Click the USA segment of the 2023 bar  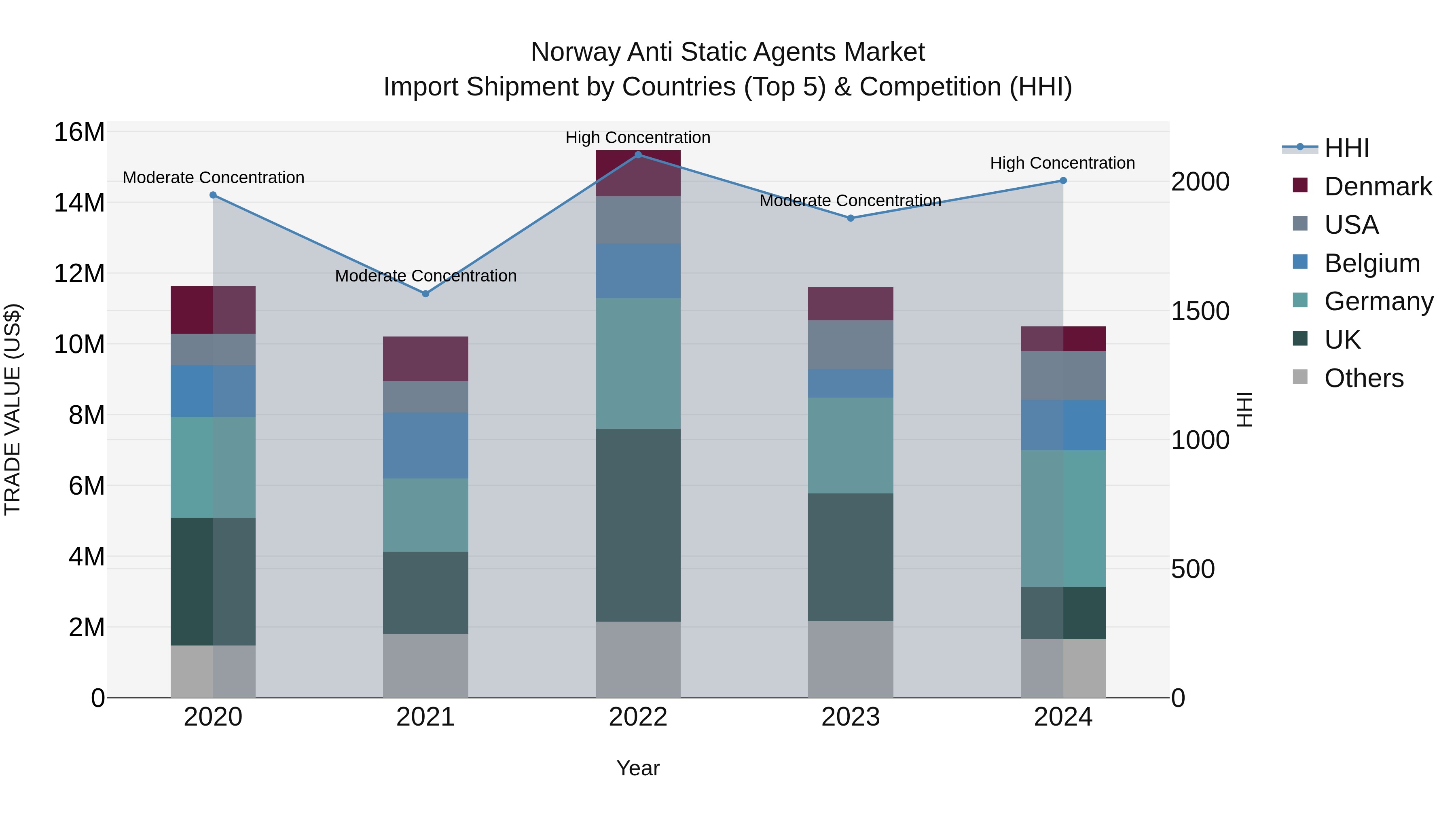pyautogui.click(x=851, y=345)
